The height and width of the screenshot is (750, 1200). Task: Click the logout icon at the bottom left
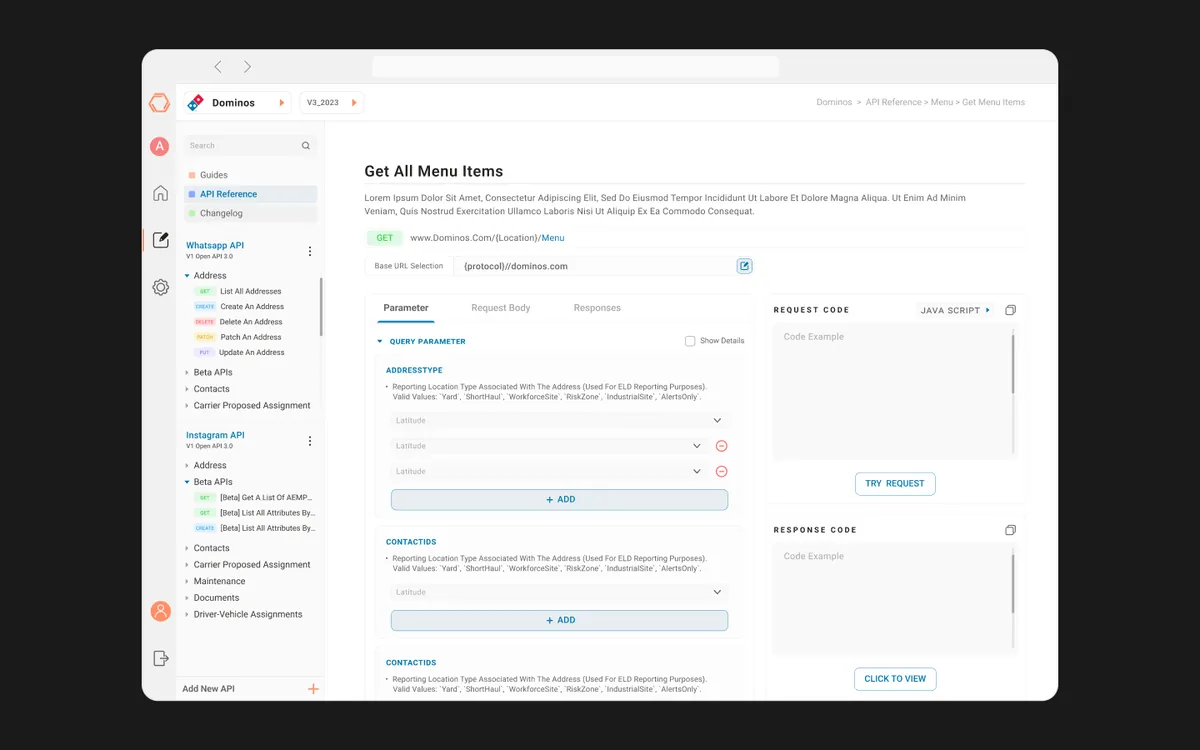click(160, 658)
